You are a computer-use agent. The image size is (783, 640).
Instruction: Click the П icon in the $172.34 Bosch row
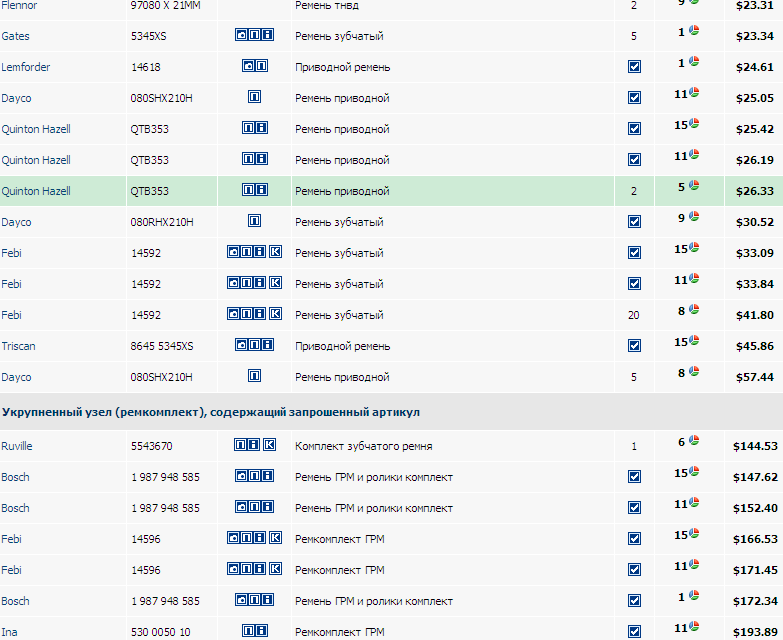[x=255, y=599]
